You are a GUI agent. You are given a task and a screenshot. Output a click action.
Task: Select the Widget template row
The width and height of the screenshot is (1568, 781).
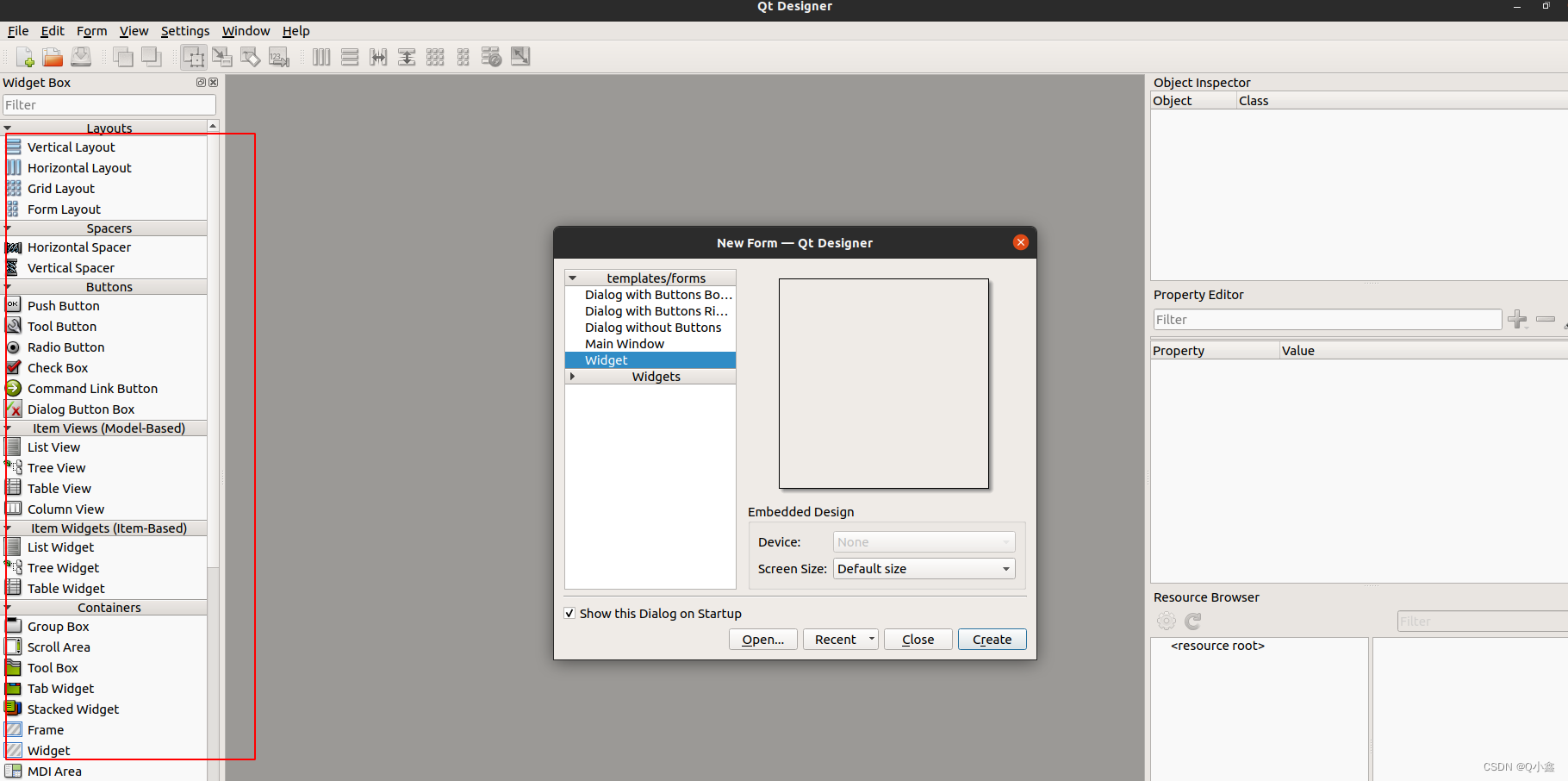click(x=650, y=360)
